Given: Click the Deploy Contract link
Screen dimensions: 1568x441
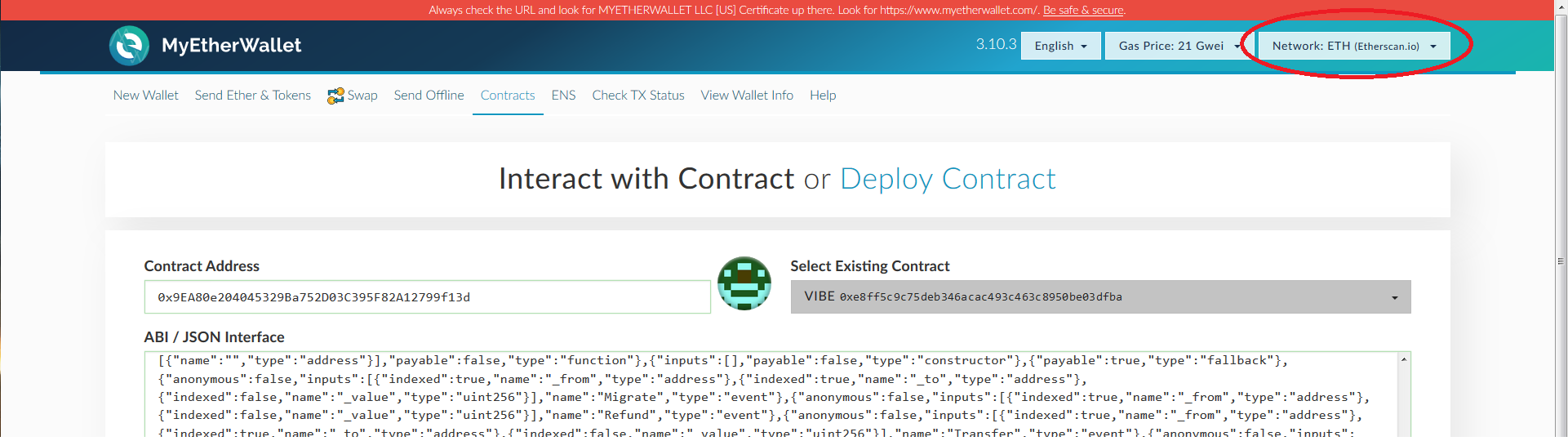Looking at the screenshot, I should (948, 179).
